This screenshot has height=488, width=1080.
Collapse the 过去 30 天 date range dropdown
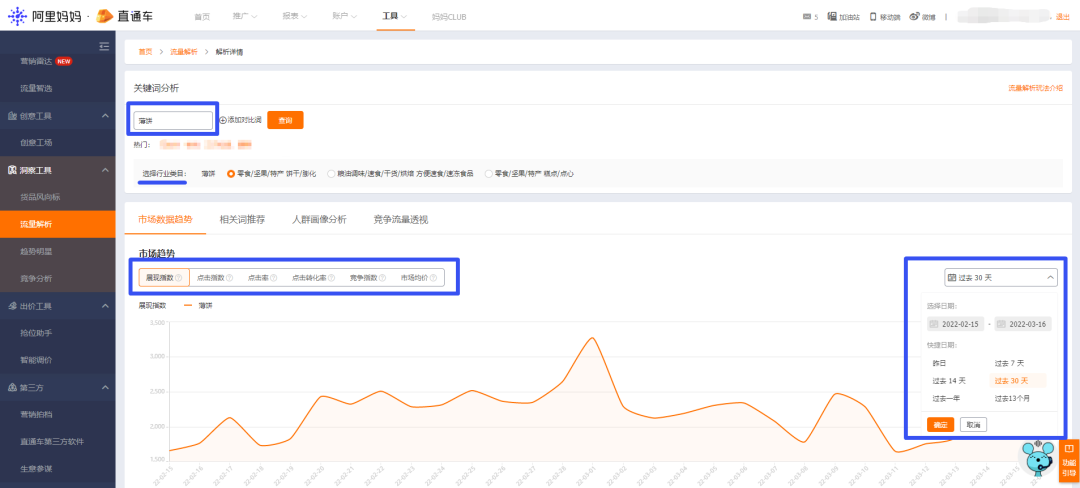[1050, 277]
